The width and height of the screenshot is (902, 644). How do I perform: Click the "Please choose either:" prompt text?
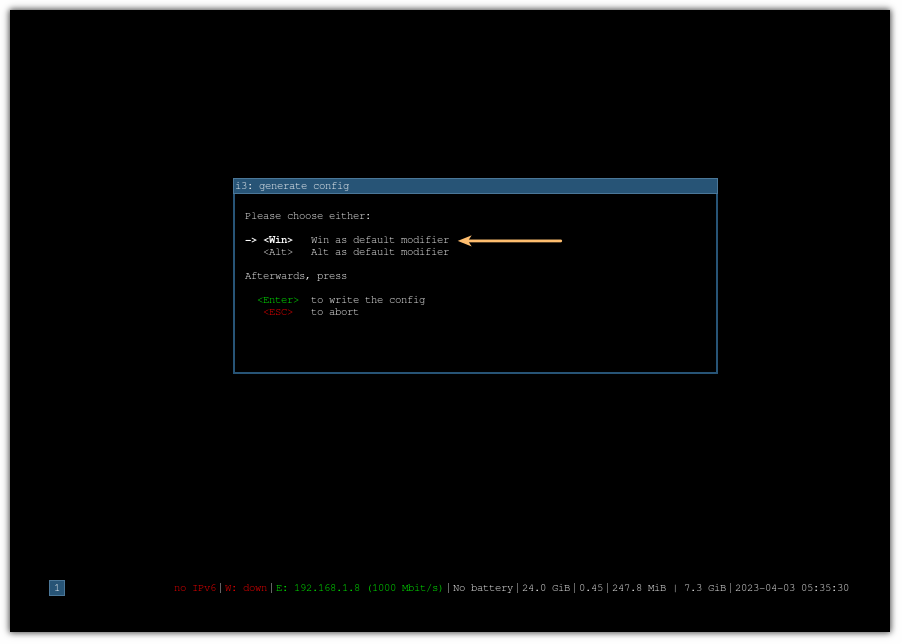click(308, 215)
